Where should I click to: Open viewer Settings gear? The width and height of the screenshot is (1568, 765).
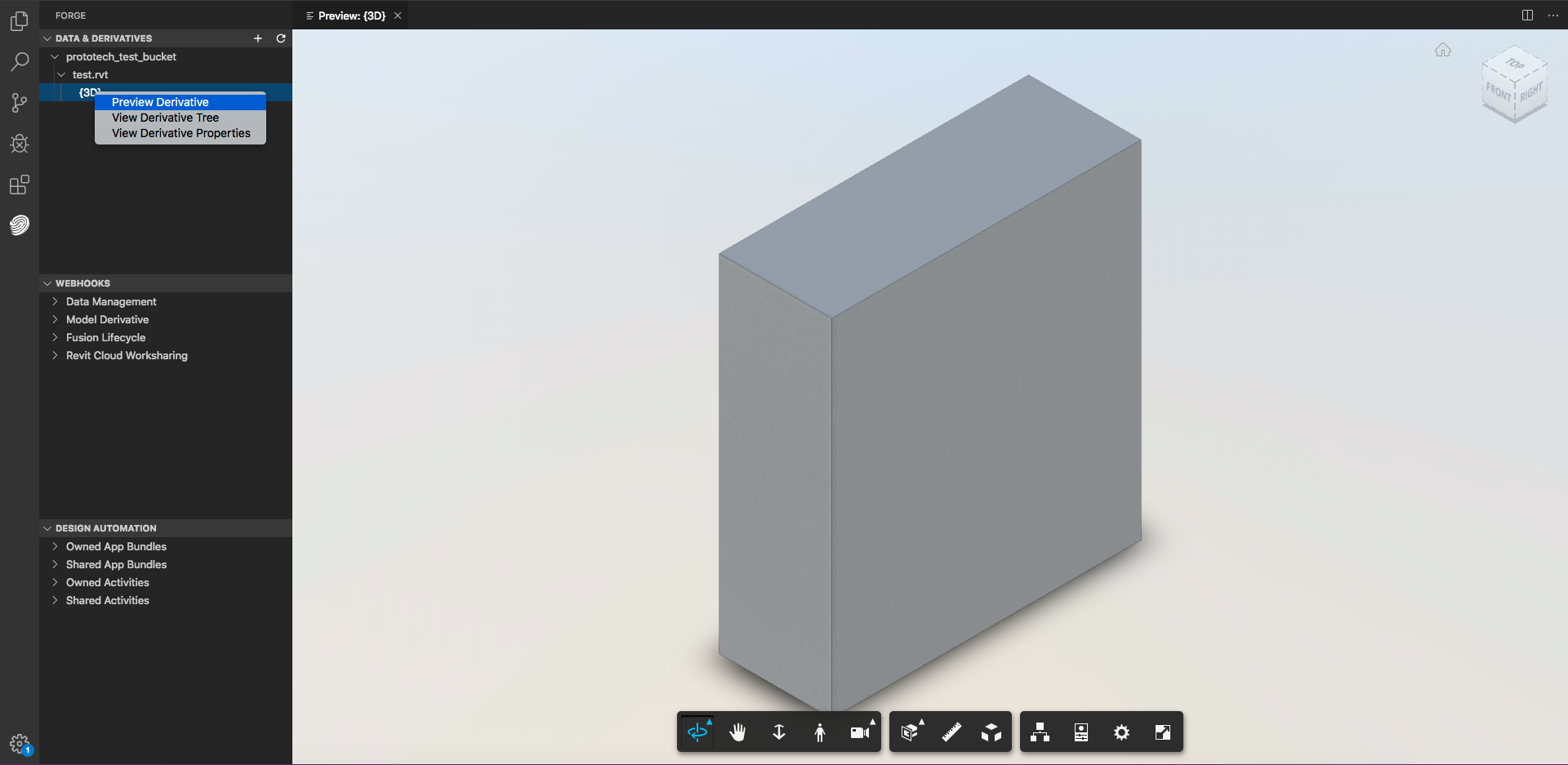point(1122,732)
